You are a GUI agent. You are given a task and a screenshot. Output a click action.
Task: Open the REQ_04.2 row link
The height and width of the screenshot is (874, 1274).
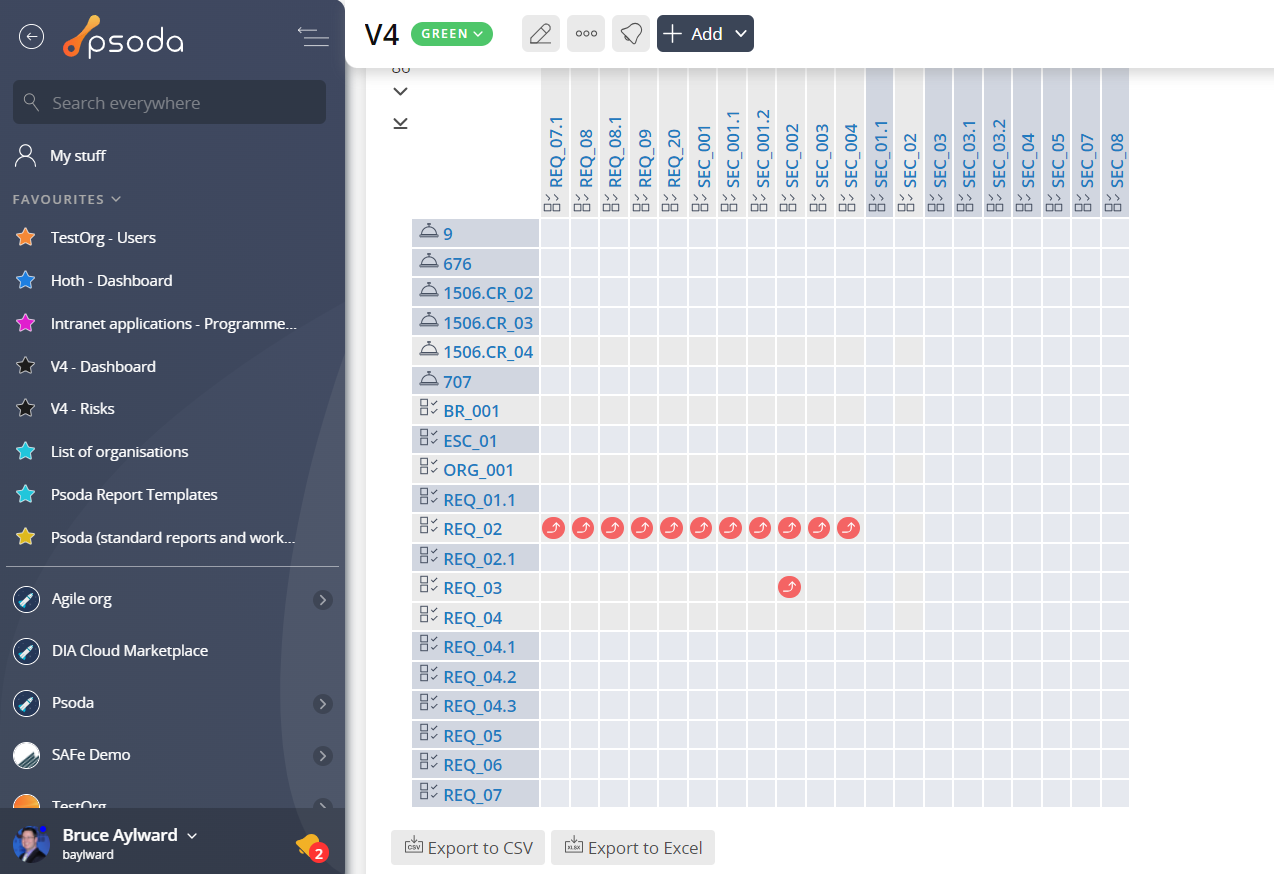point(480,677)
